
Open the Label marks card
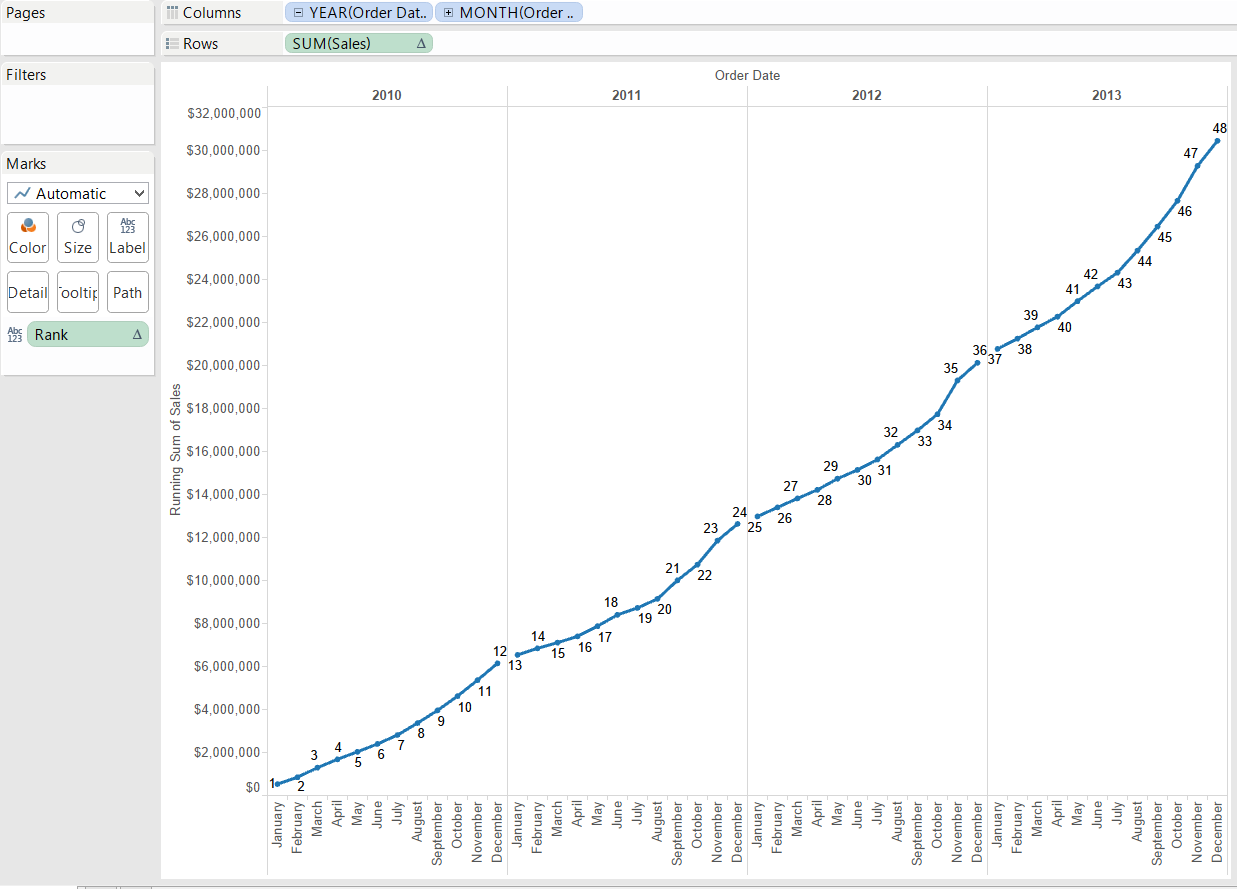click(x=127, y=237)
